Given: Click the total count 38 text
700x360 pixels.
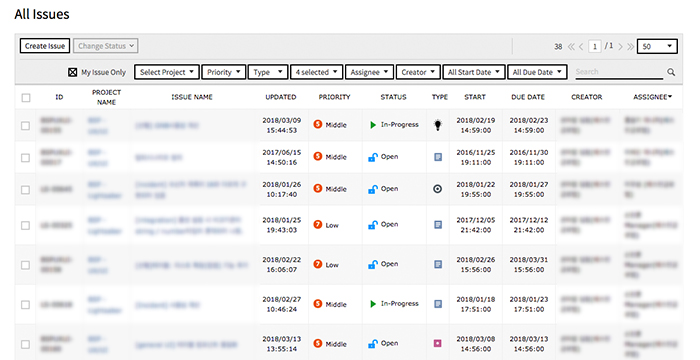Looking at the screenshot, I should (x=558, y=46).
